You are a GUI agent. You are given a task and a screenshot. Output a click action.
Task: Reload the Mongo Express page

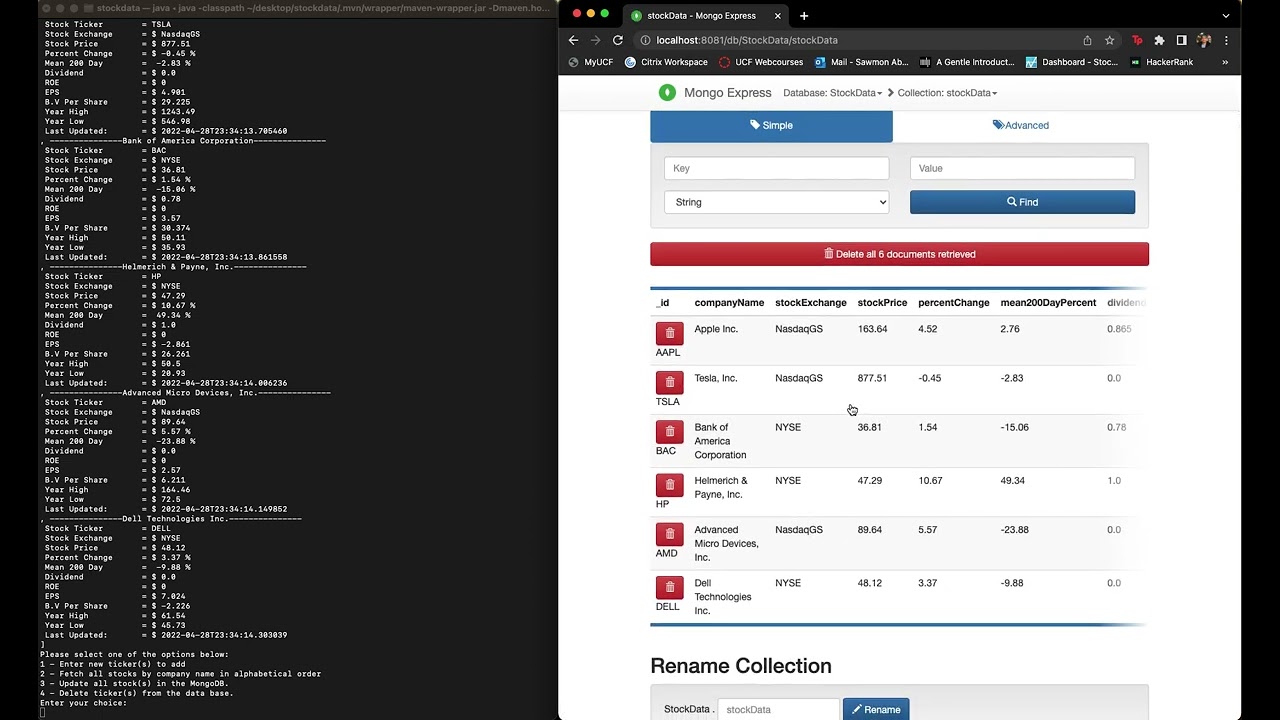tap(618, 40)
